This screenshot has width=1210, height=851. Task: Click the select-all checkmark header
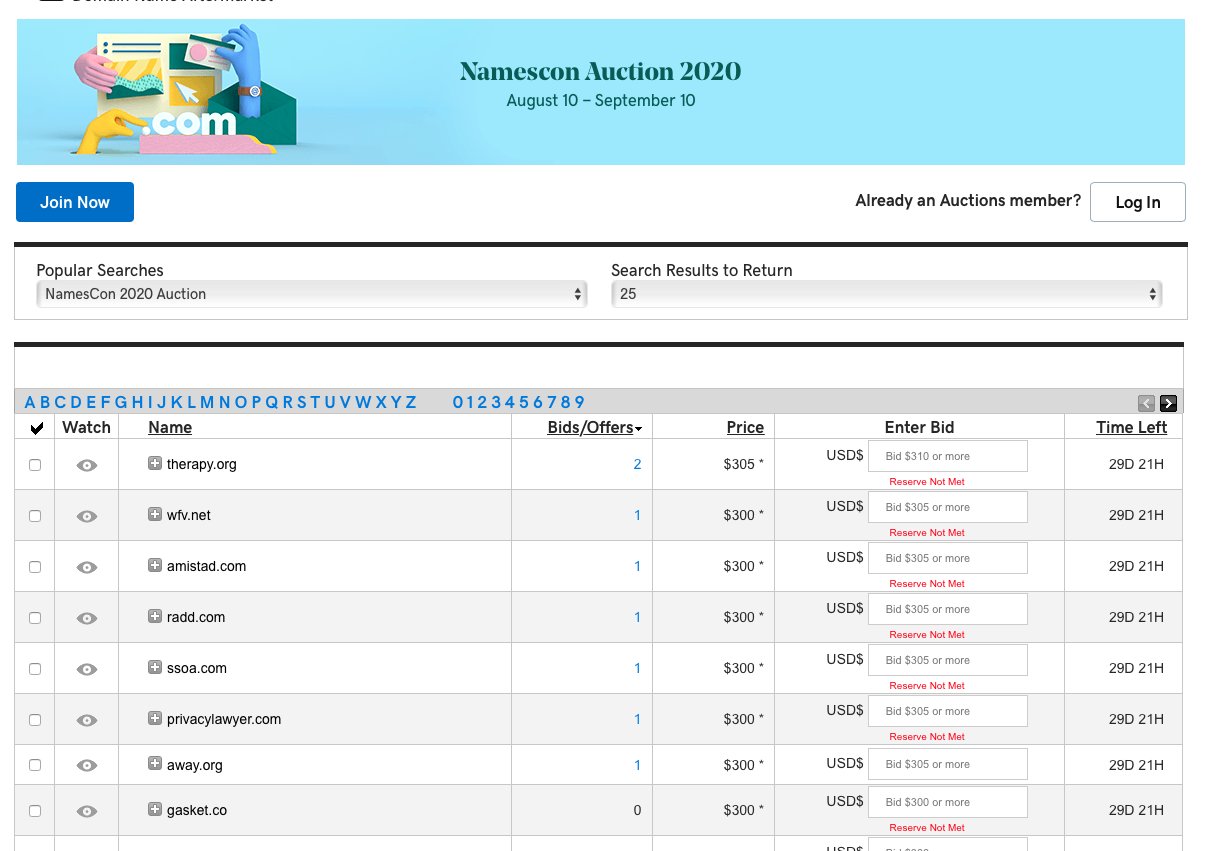coord(37,428)
